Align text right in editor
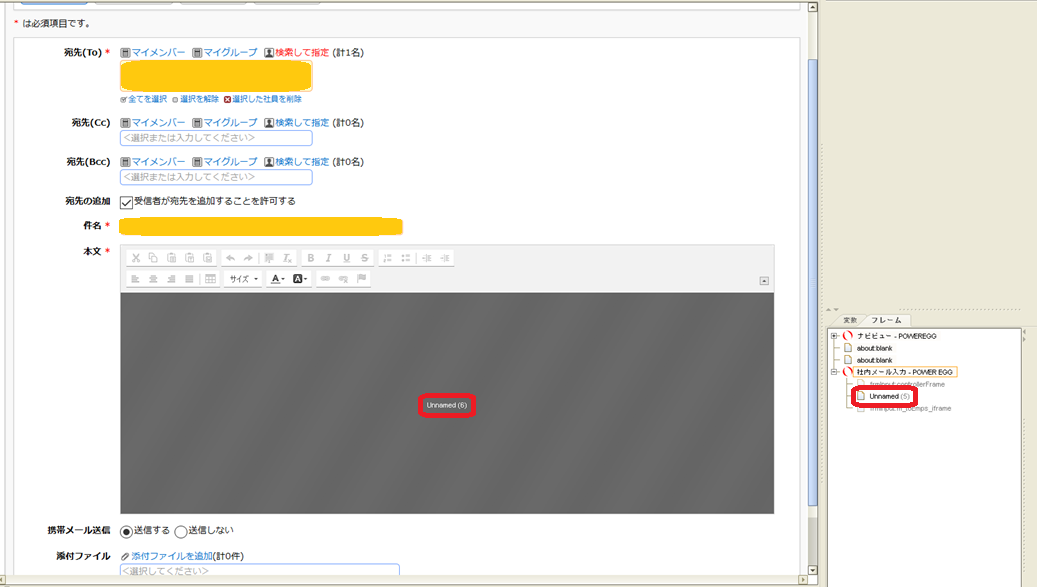The width and height of the screenshot is (1037, 587). tap(171, 279)
